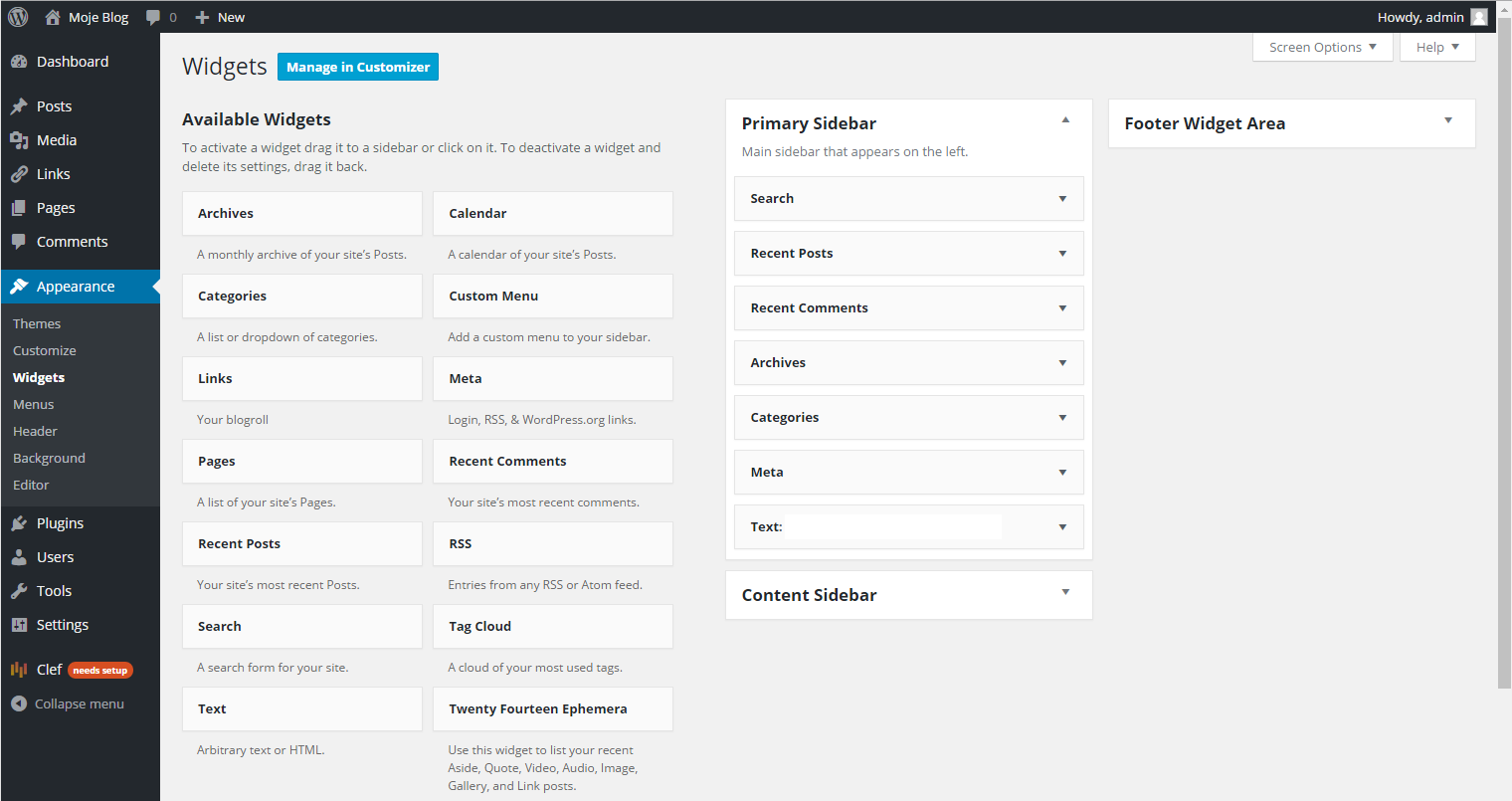Click the admin avatar in top bar
Image resolution: width=1512 pixels, height=801 pixels.
point(1479,17)
